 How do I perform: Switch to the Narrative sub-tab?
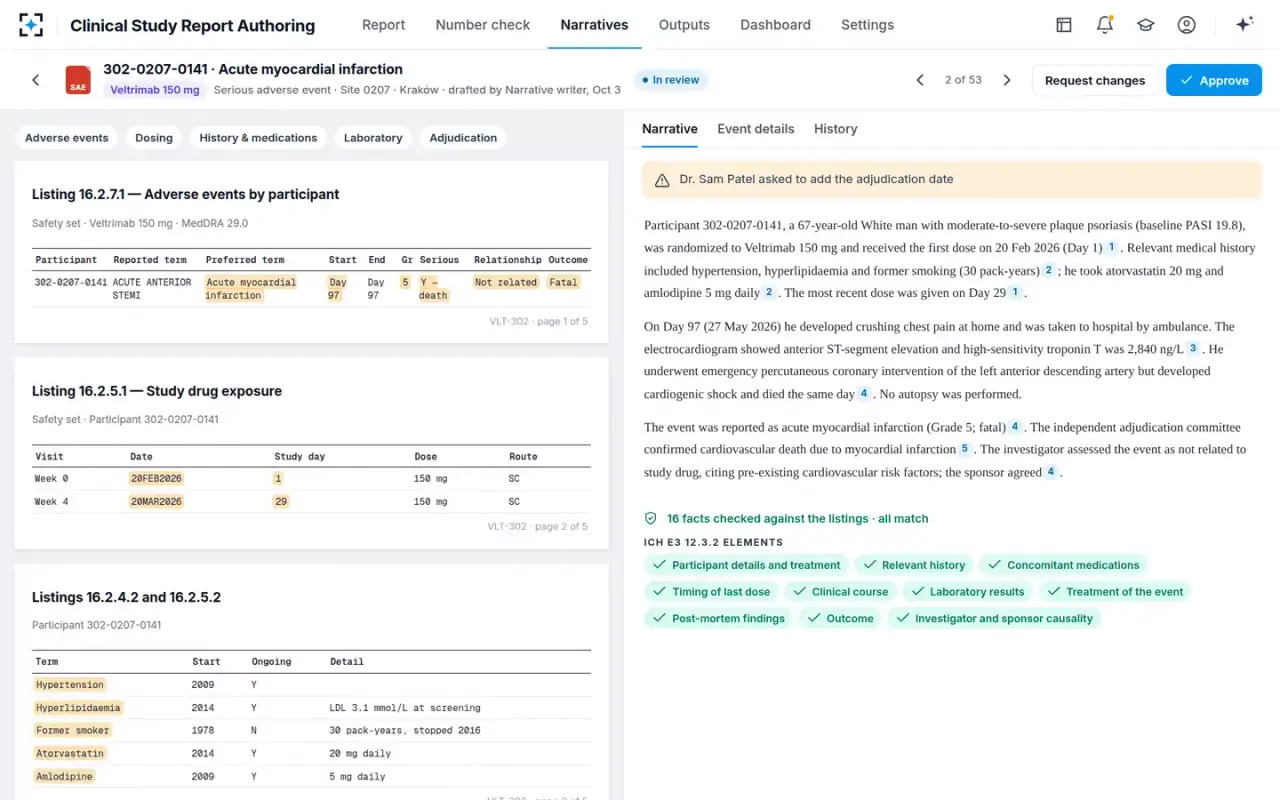click(x=670, y=129)
